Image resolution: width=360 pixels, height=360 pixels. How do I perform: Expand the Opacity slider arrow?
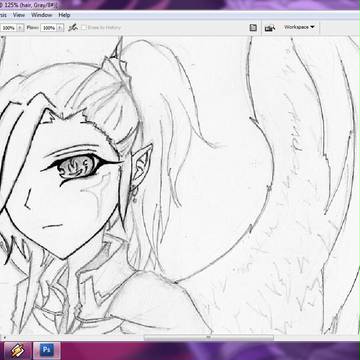click(x=21, y=28)
